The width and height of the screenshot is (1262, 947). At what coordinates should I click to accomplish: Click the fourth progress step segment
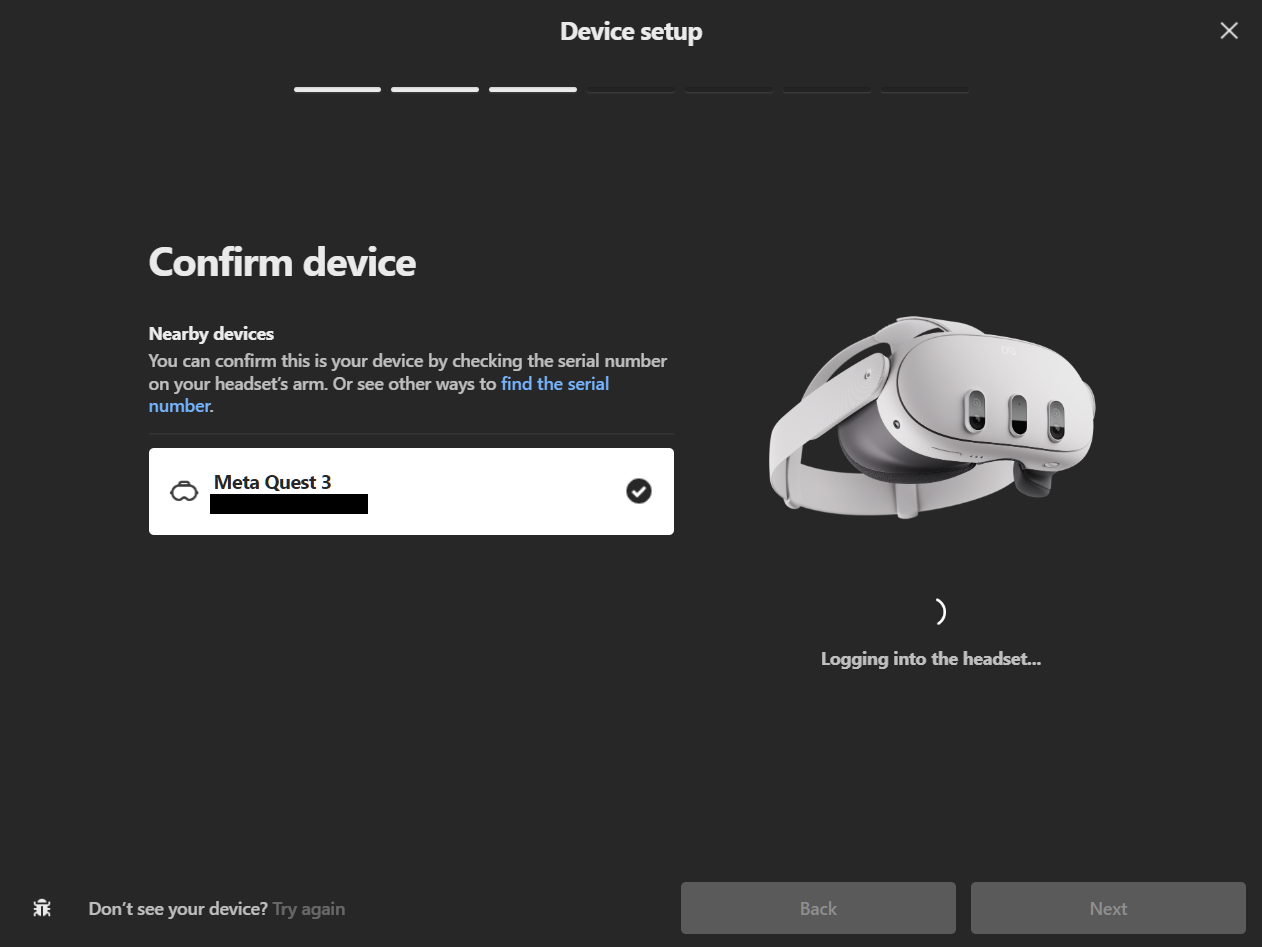630,90
